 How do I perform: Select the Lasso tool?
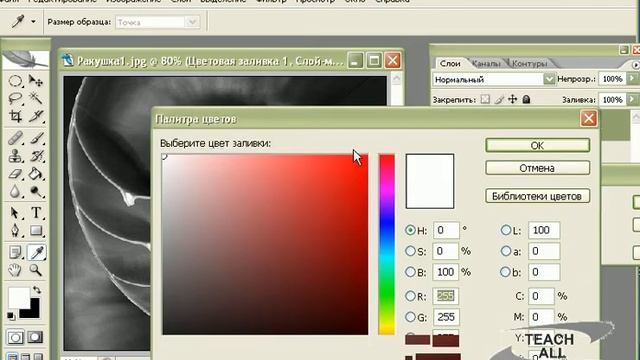pyautogui.click(x=15, y=98)
